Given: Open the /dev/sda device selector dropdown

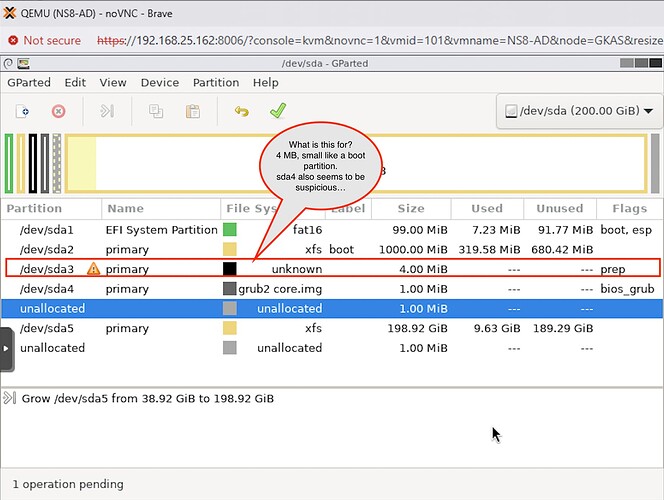Looking at the screenshot, I should (579, 111).
